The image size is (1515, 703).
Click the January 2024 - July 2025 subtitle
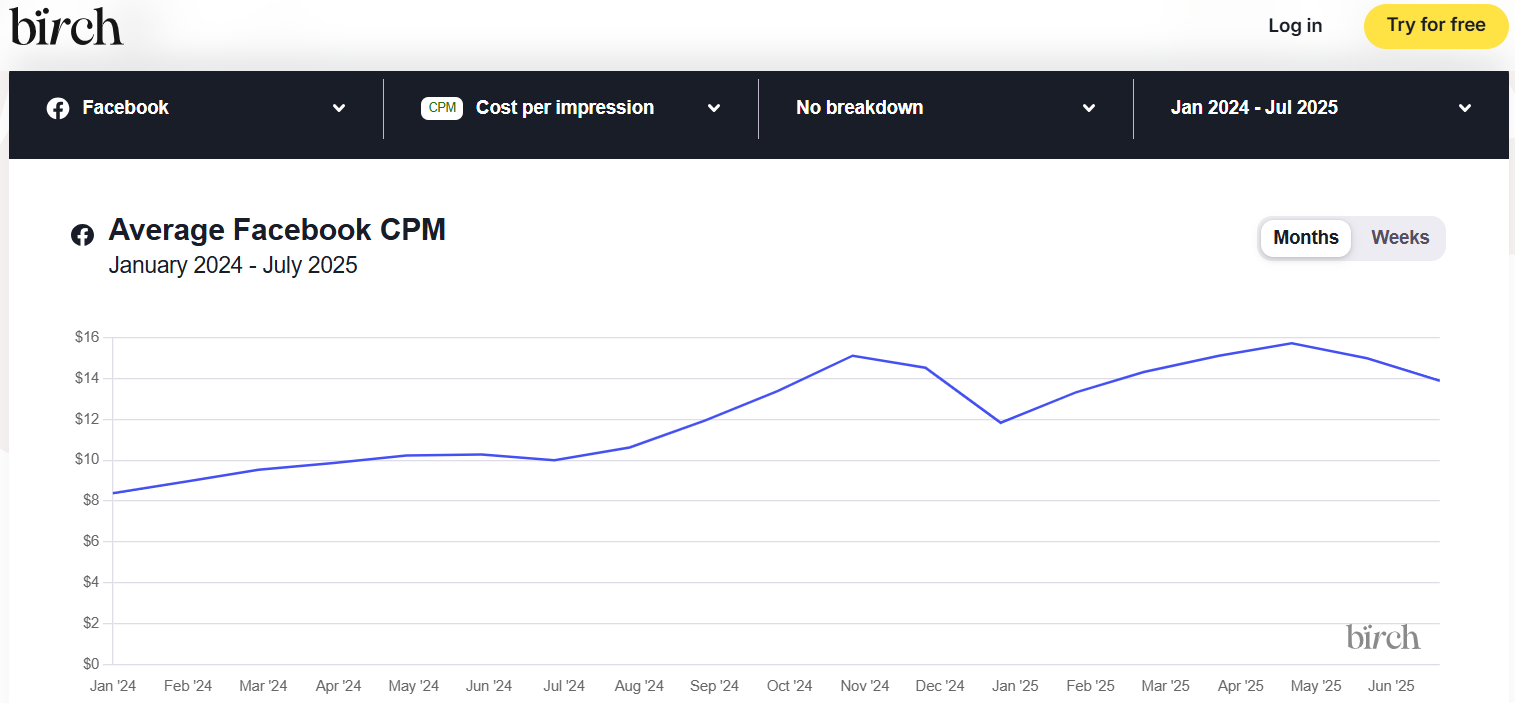(x=233, y=266)
